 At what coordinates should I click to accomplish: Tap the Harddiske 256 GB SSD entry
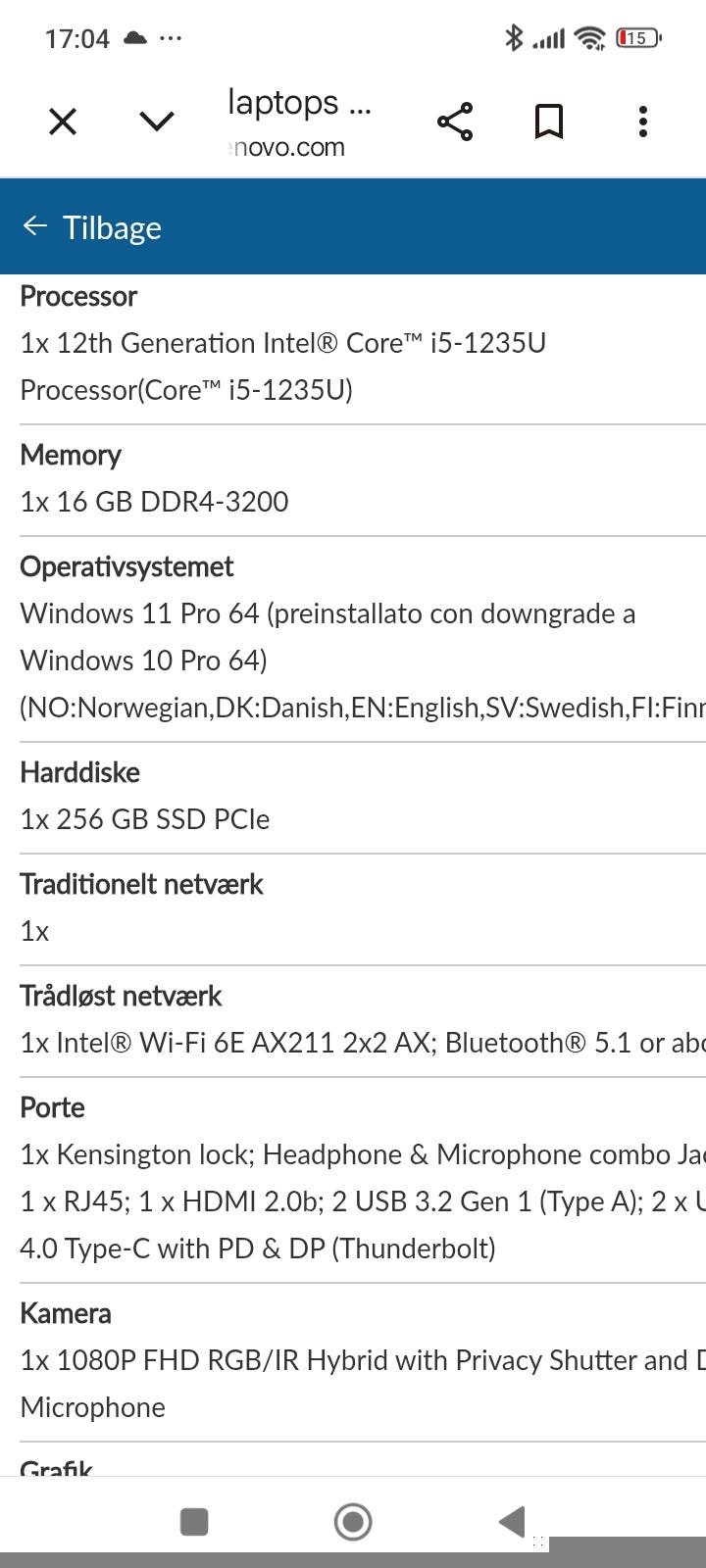click(145, 819)
